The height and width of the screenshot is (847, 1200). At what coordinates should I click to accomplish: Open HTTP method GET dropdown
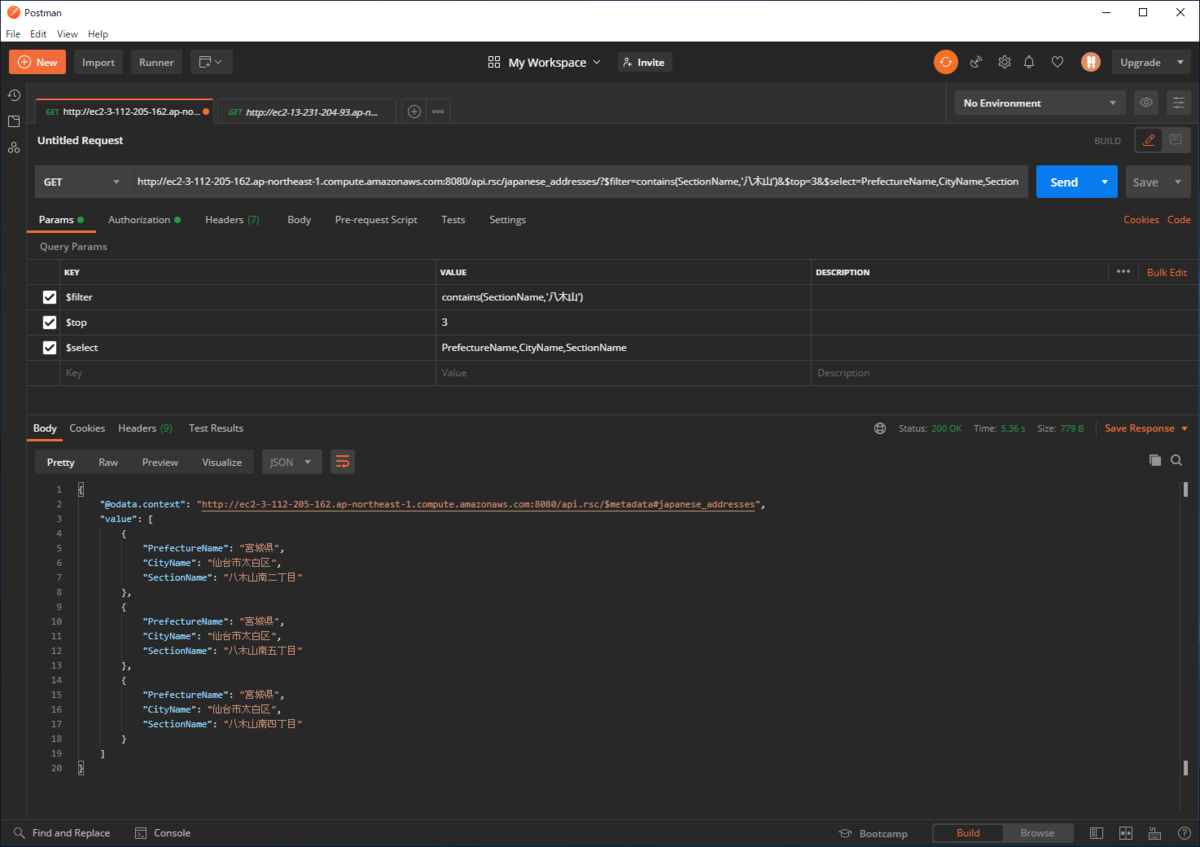(x=81, y=182)
